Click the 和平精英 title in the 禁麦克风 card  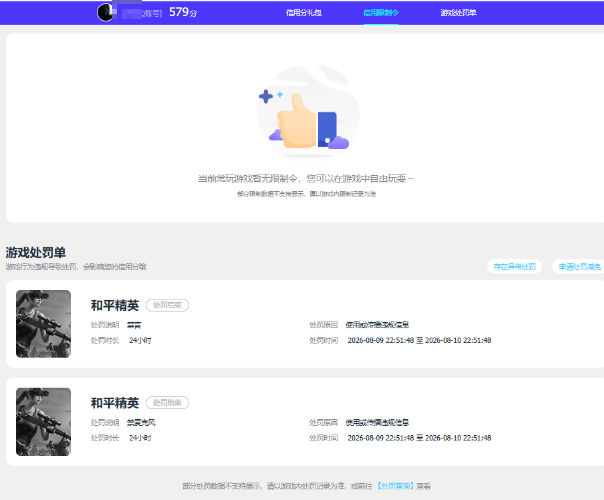[x=115, y=403]
